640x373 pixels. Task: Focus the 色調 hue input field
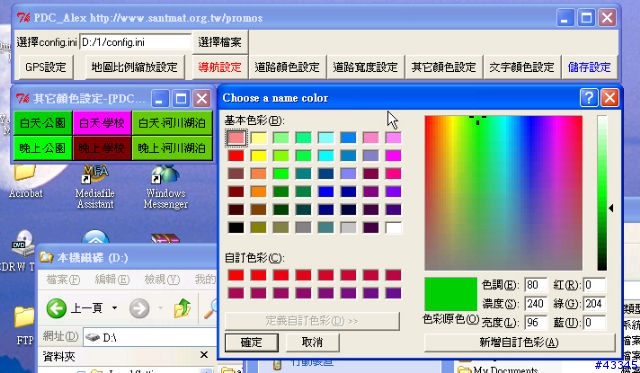[x=536, y=284]
